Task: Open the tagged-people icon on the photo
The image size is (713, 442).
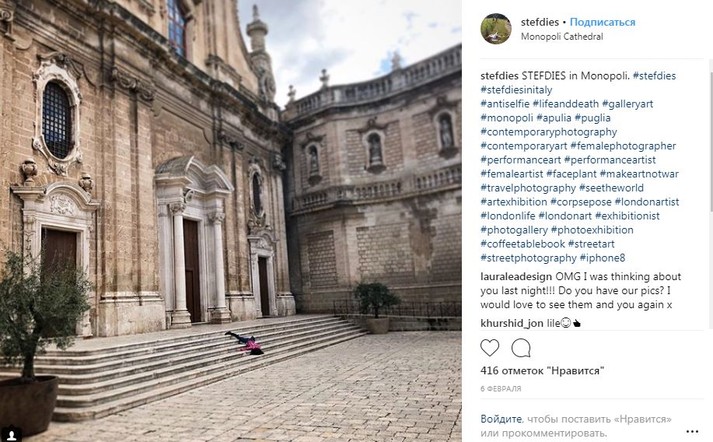Action: pyautogui.click(x=11, y=432)
